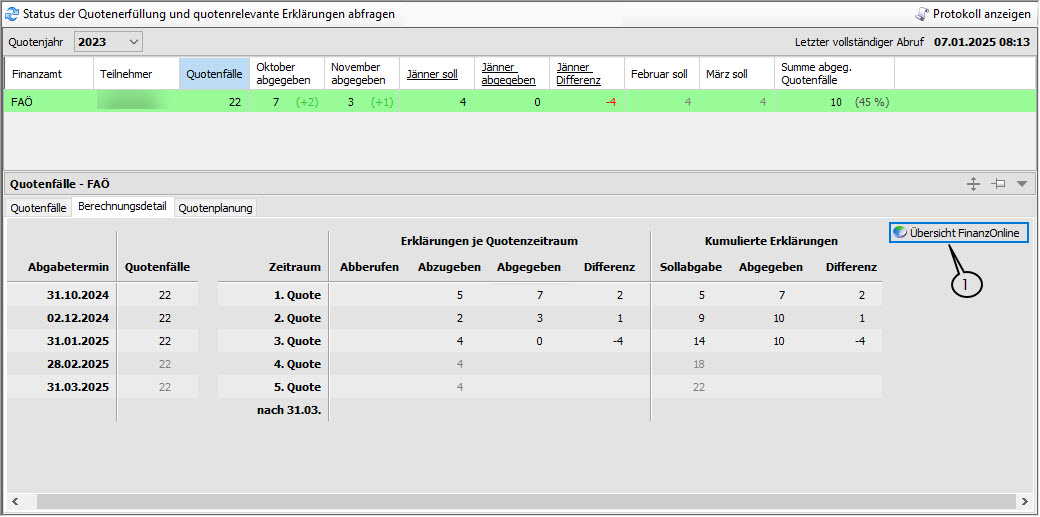Click the four-way arrow icon in Quotenfälle panel header

click(x=972, y=184)
